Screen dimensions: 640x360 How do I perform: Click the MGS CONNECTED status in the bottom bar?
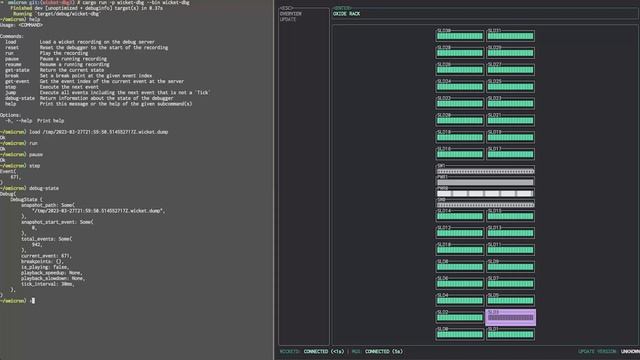tap(377, 351)
